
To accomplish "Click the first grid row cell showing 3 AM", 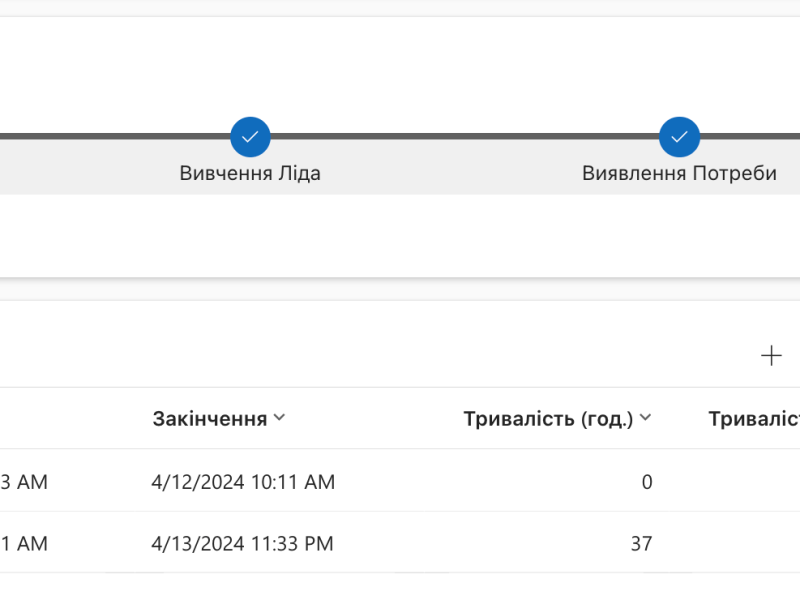I will [22, 482].
